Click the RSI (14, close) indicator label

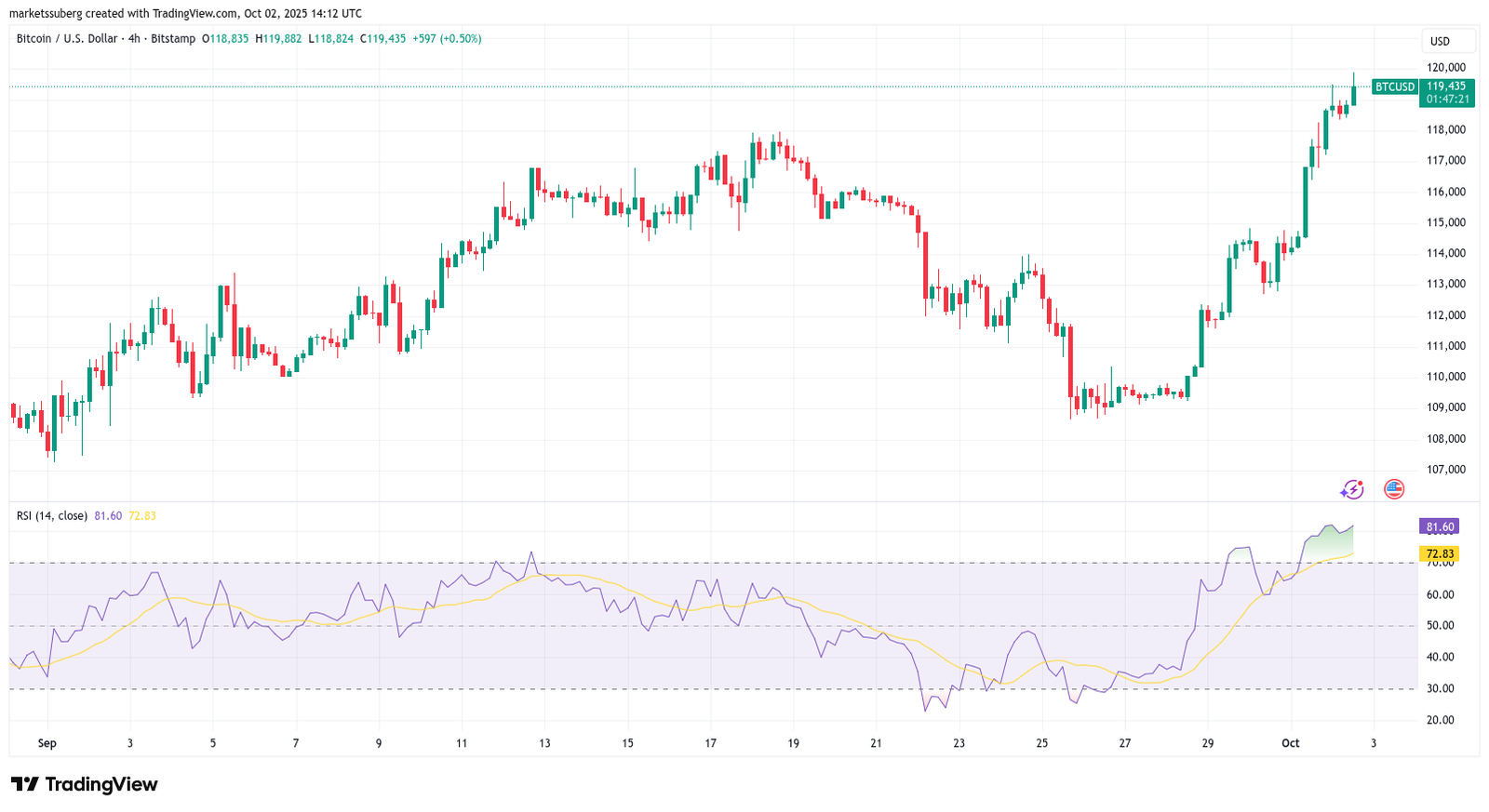[x=52, y=515]
